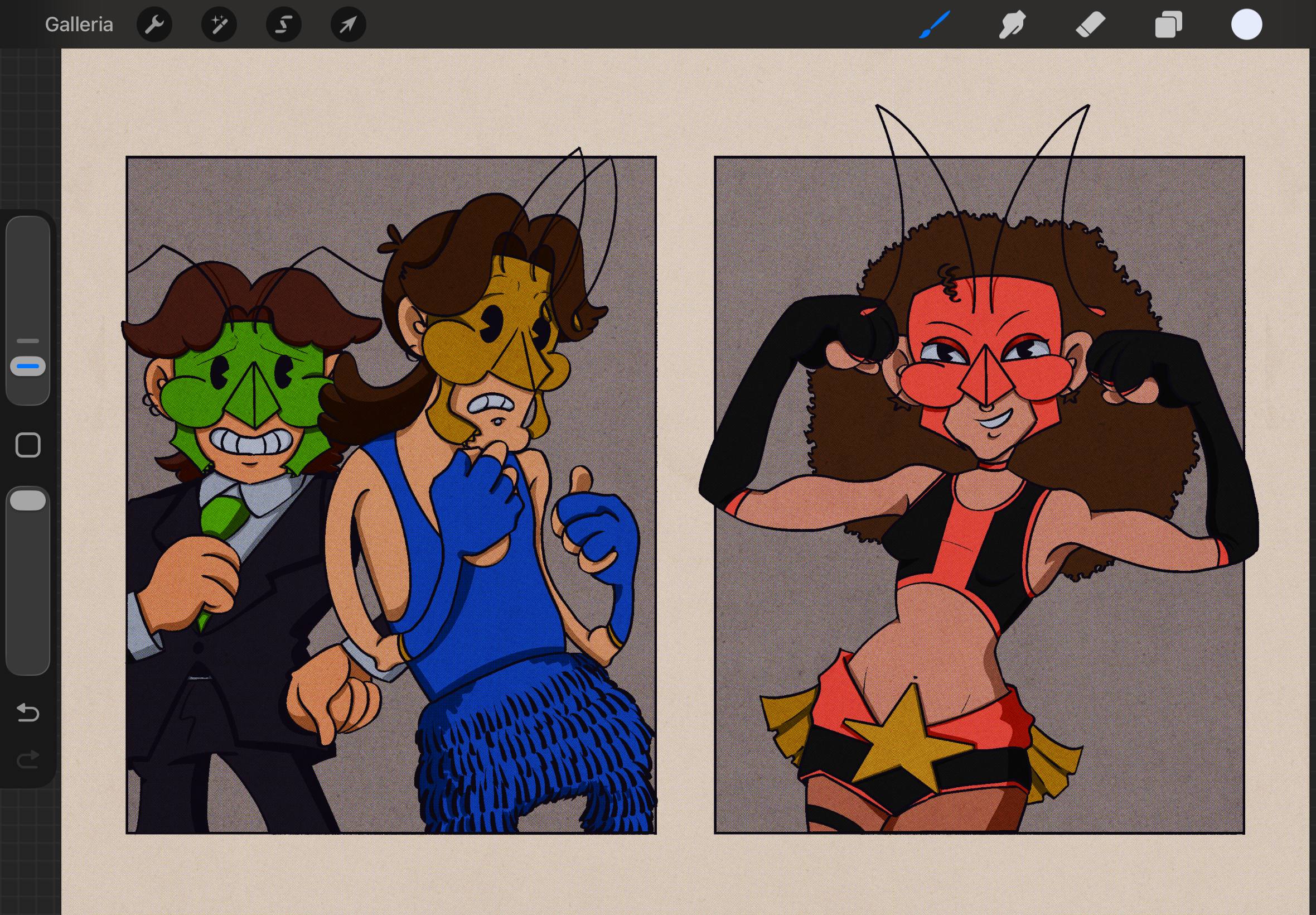Activate the Selection S-shaped tool
The width and height of the screenshot is (1316, 915).
pos(284,25)
